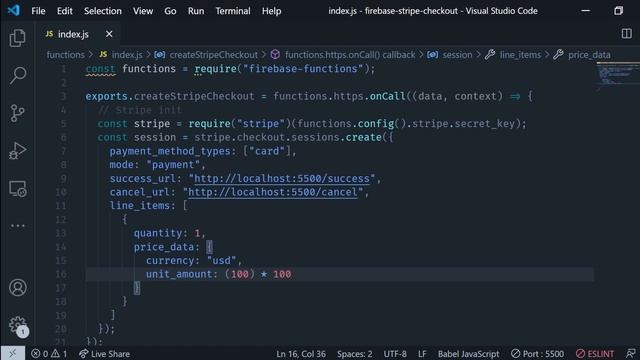Open Remote Explorer view

tap(18, 189)
